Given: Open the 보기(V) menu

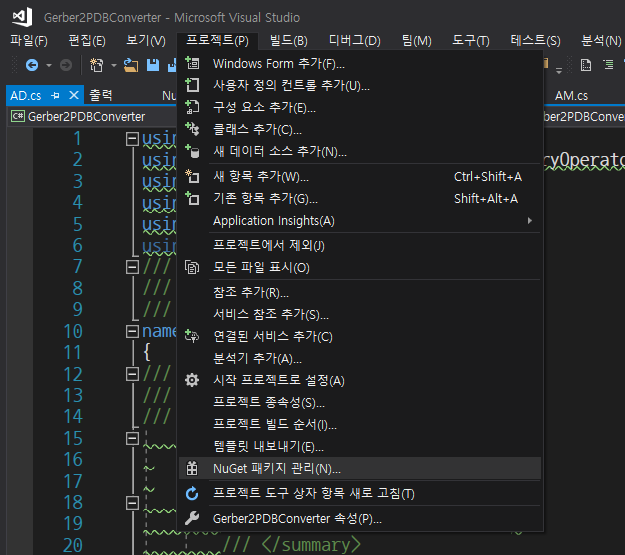Looking at the screenshot, I should [x=145, y=40].
